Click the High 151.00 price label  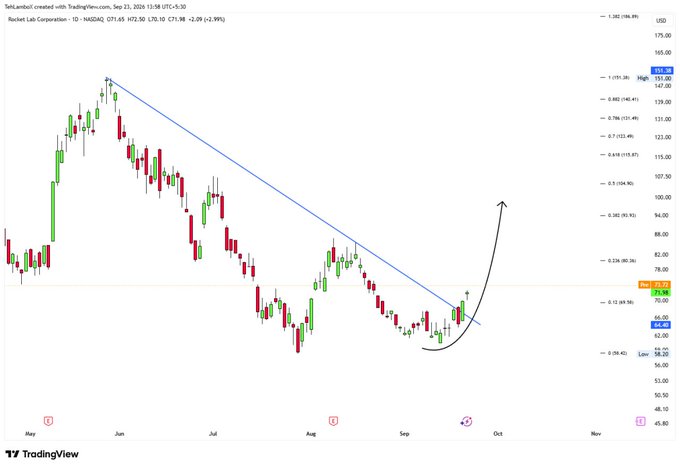654,78
